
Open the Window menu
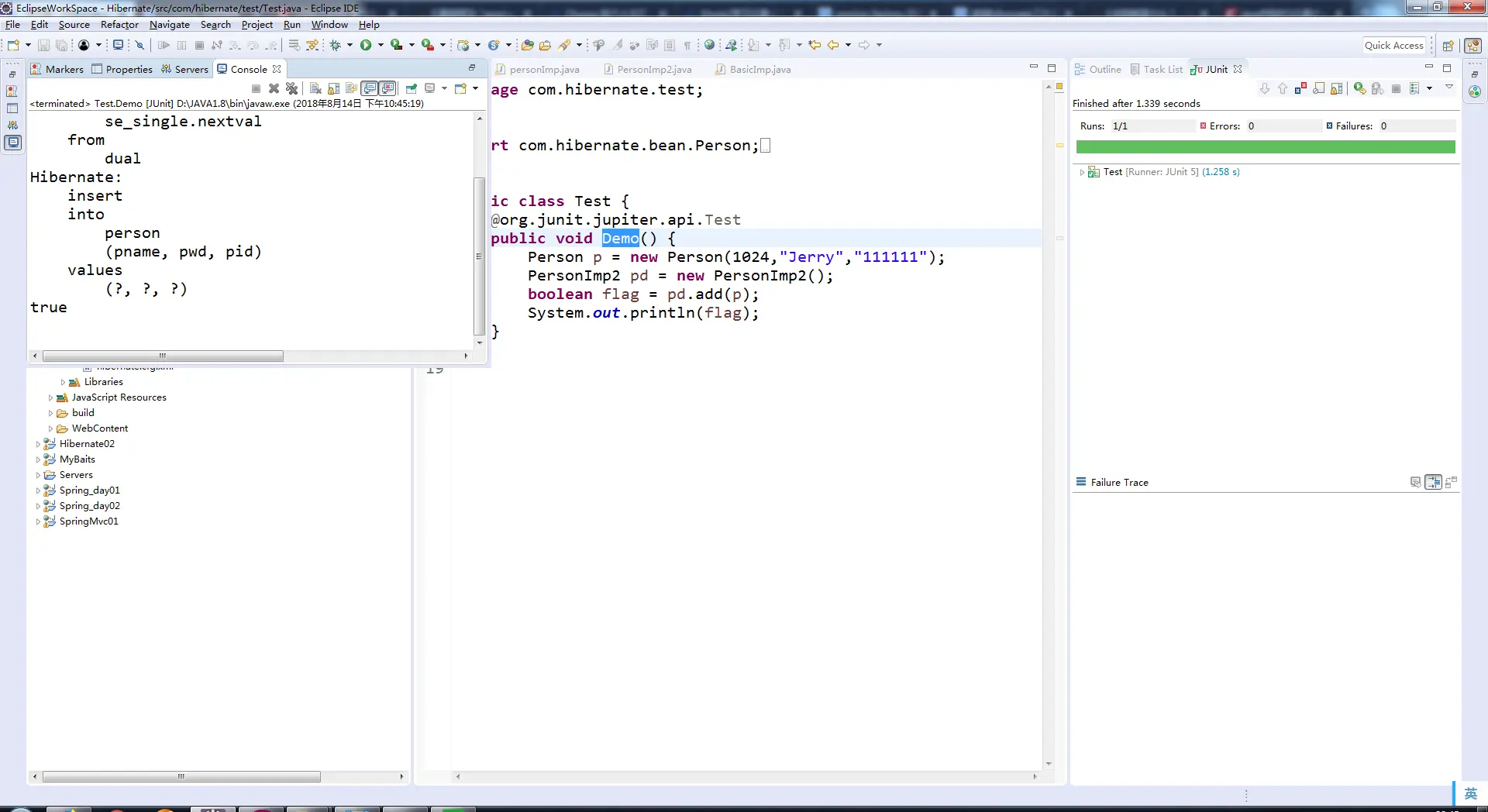click(329, 25)
